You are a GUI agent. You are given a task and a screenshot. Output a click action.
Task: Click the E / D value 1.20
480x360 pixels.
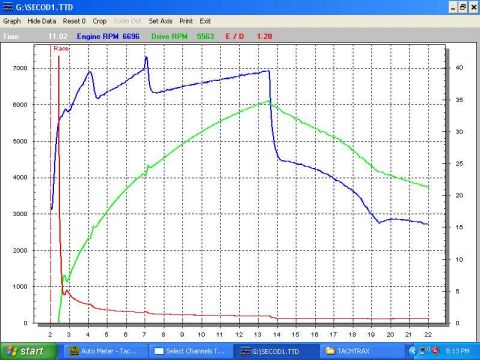click(264, 36)
